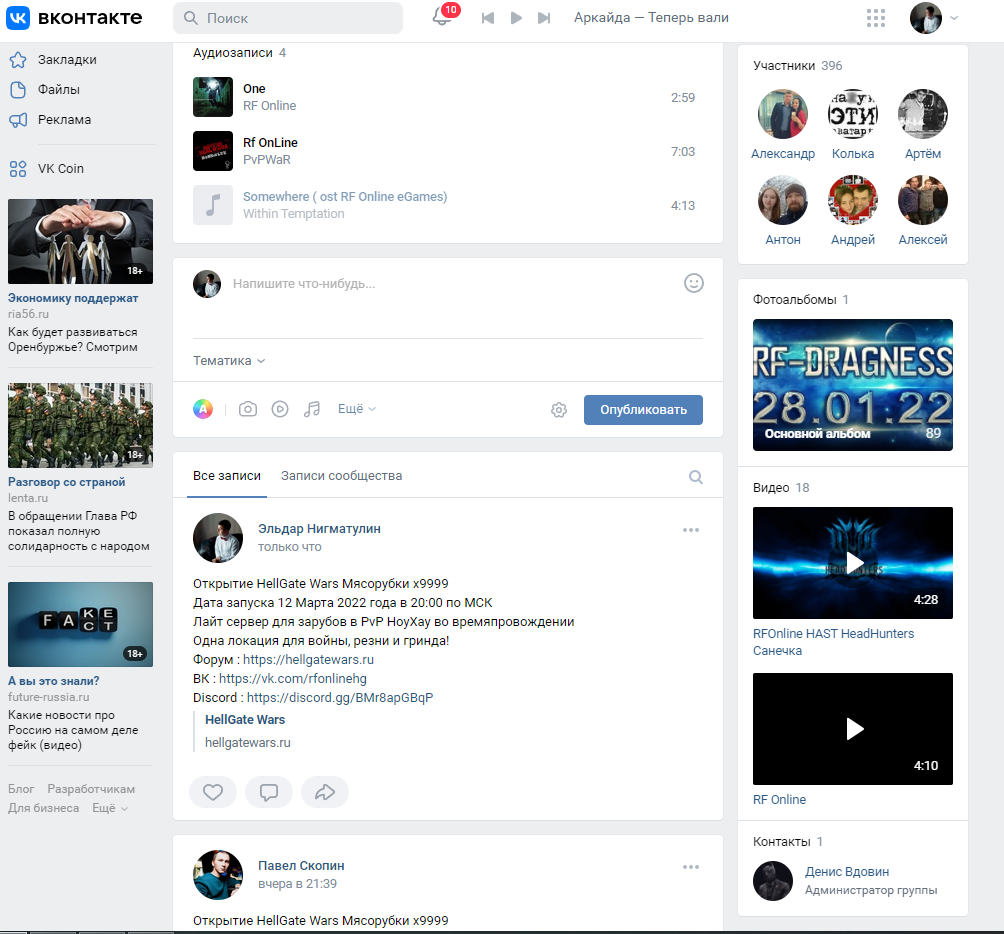The image size is (1004, 934).
Task: Open the Участники members list header
Action: pos(797,66)
